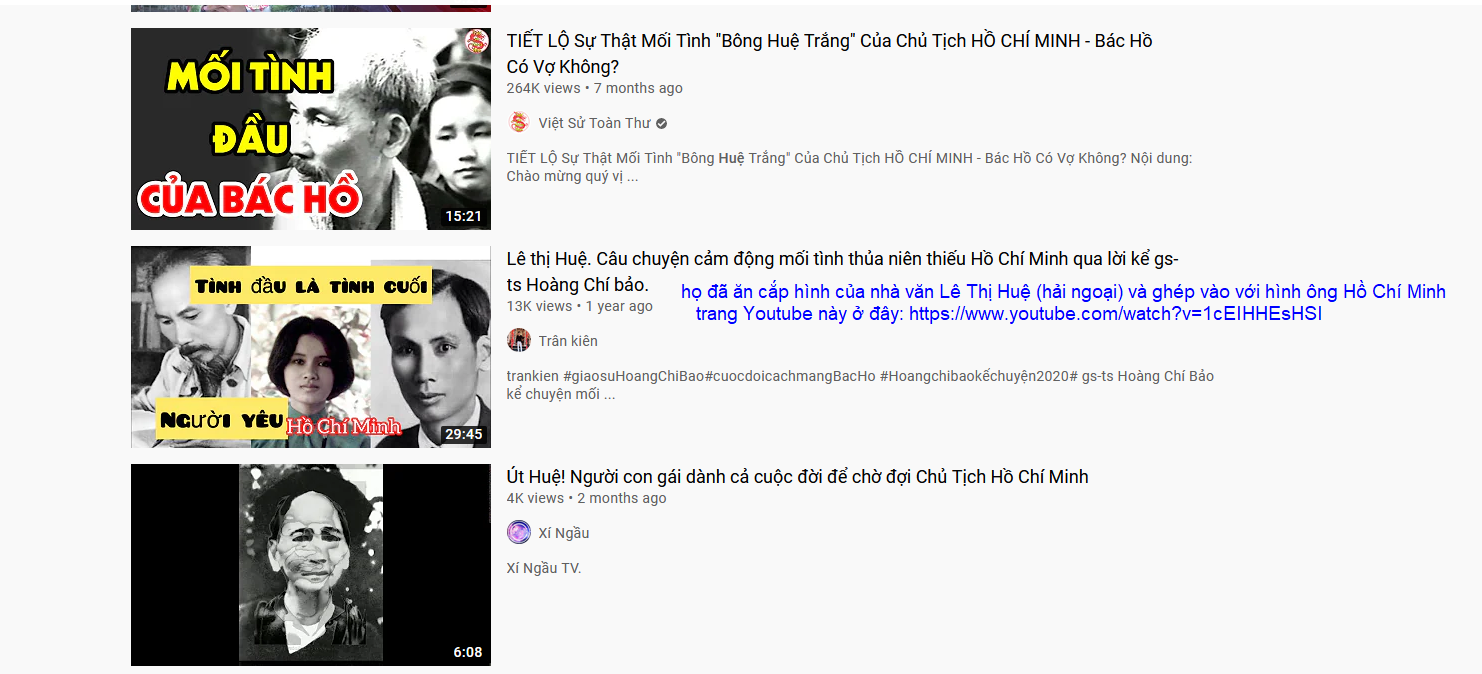Click the "Xí Ngầu TV." description text
The width and height of the screenshot is (1482, 674).
tap(544, 568)
